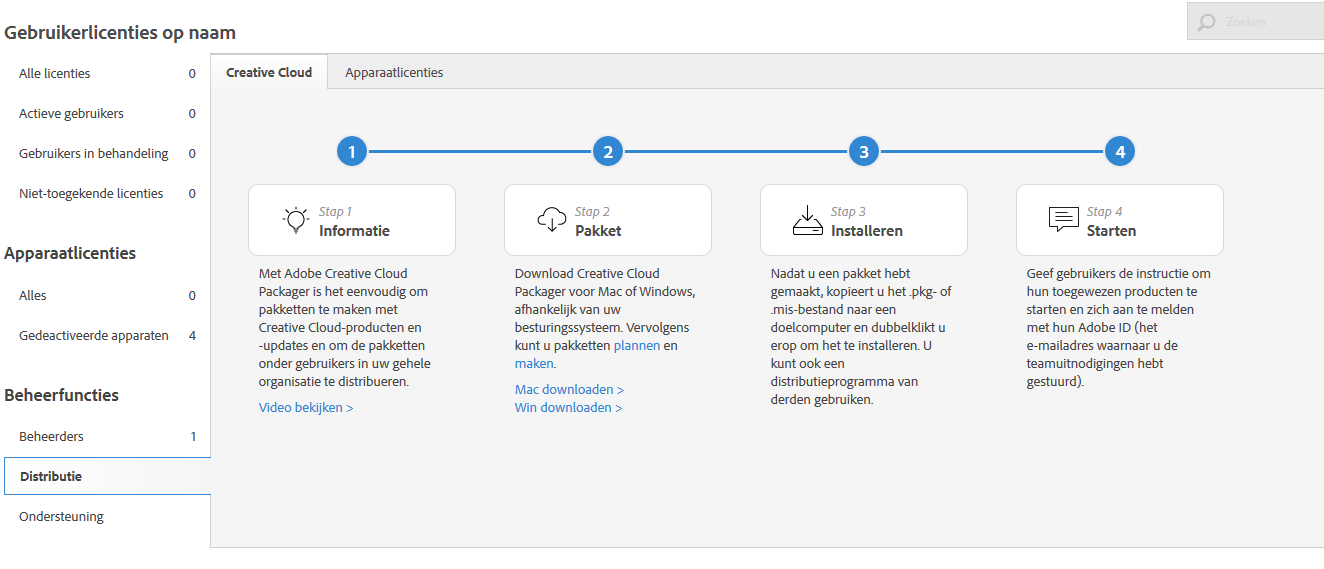Viewport: 1324px width, 569px height.
Task: Switch to the Apparaatlicenties tab
Action: click(394, 72)
